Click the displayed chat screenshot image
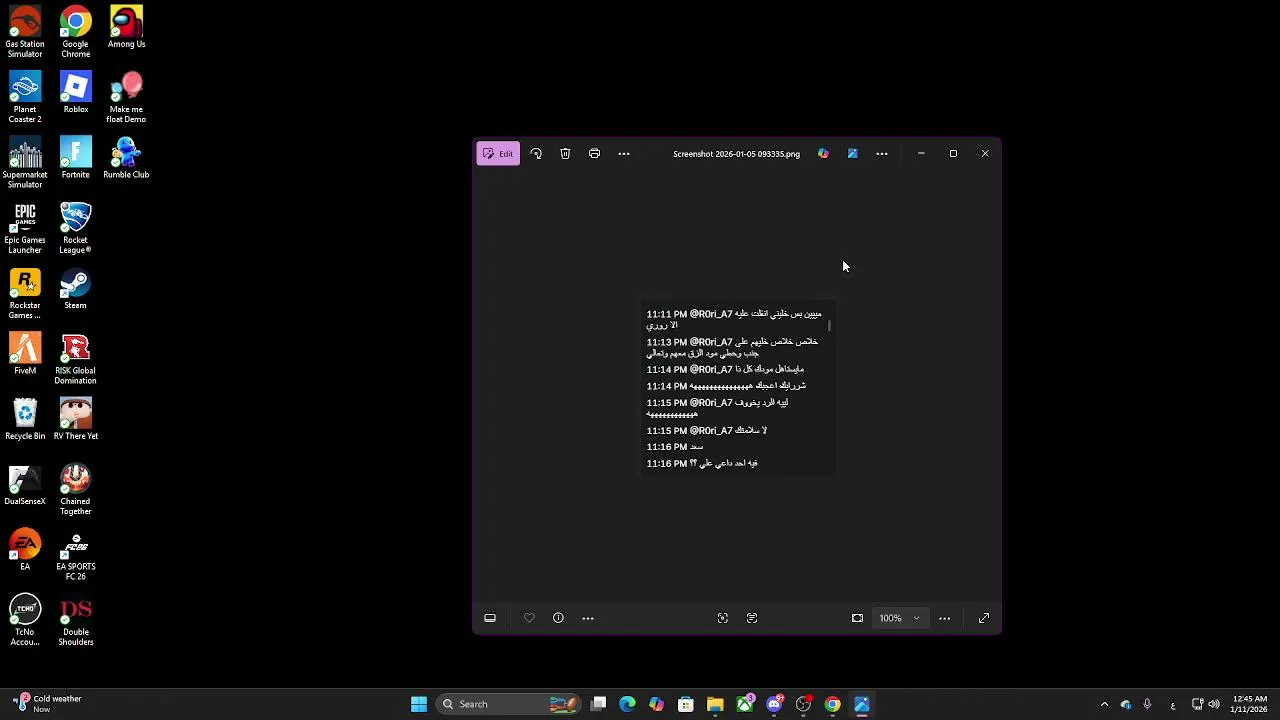This screenshot has width=1280, height=720. pos(738,388)
